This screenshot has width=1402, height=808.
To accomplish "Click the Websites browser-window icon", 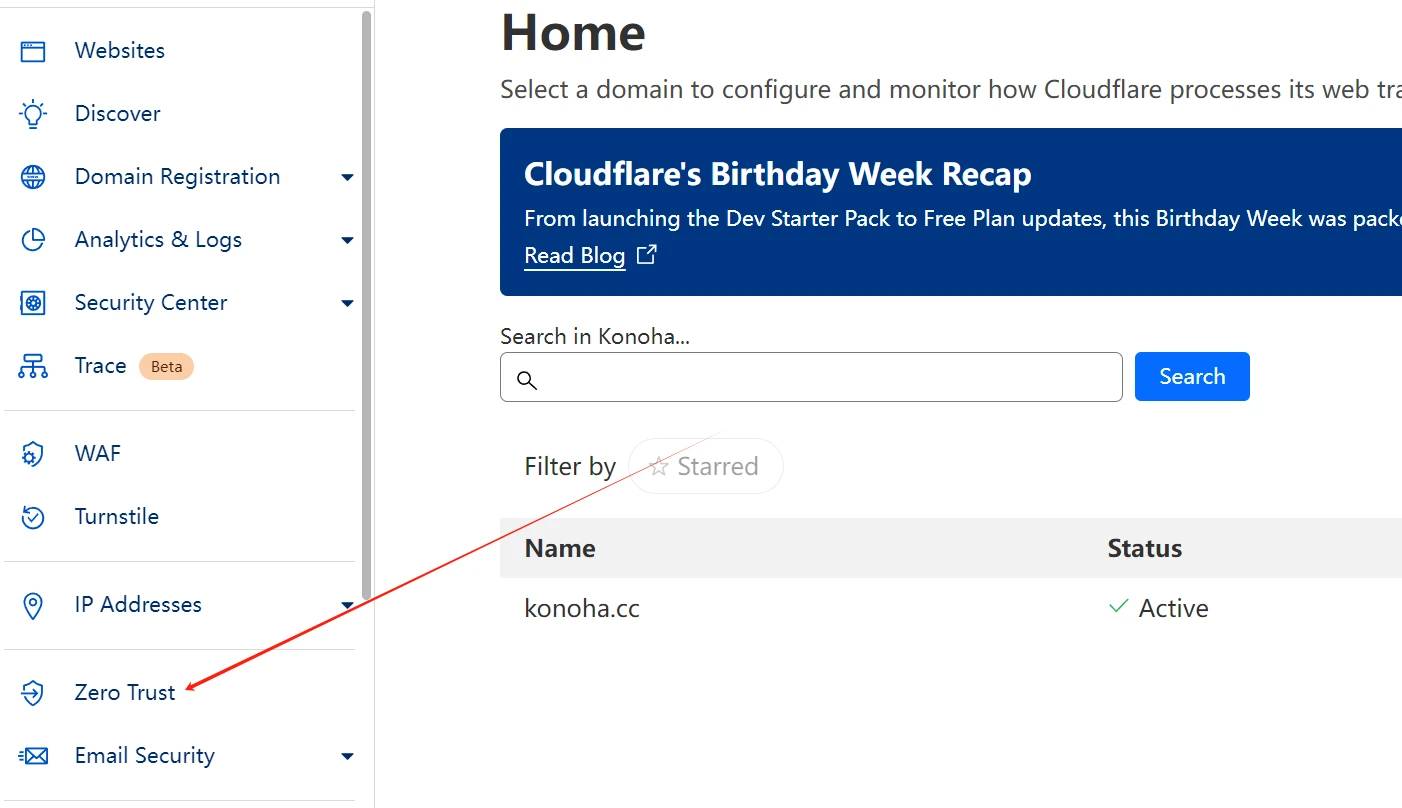I will pyautogui.click(x=33, y=51).
